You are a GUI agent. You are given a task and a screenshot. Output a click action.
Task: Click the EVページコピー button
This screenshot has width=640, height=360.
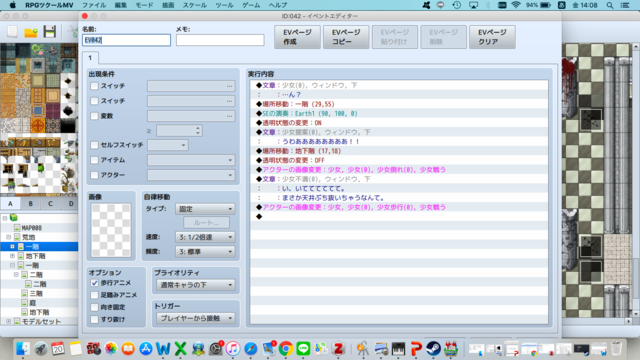[x=346, y=37]
